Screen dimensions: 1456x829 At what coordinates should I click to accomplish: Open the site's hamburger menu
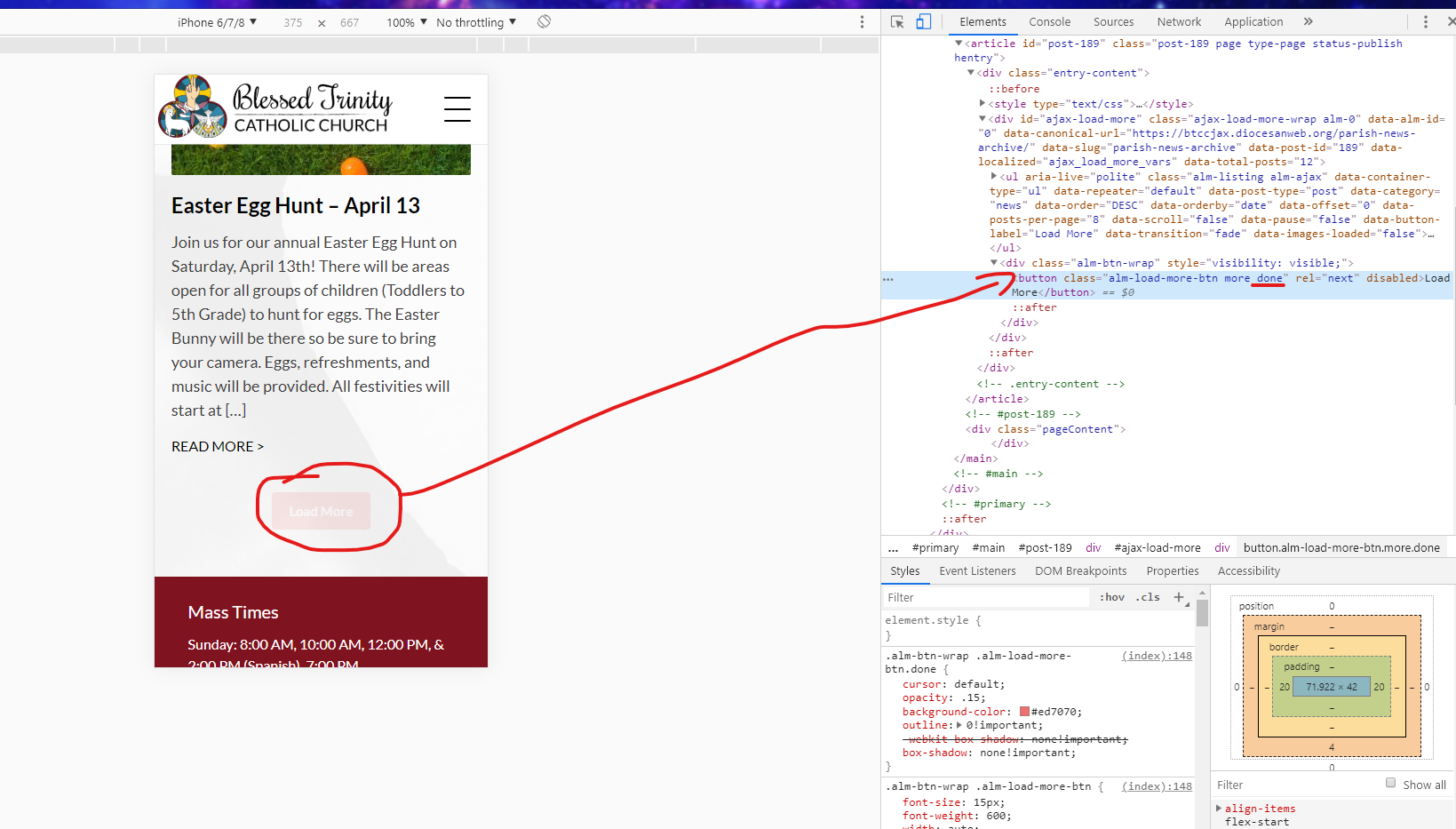point(457,109)
